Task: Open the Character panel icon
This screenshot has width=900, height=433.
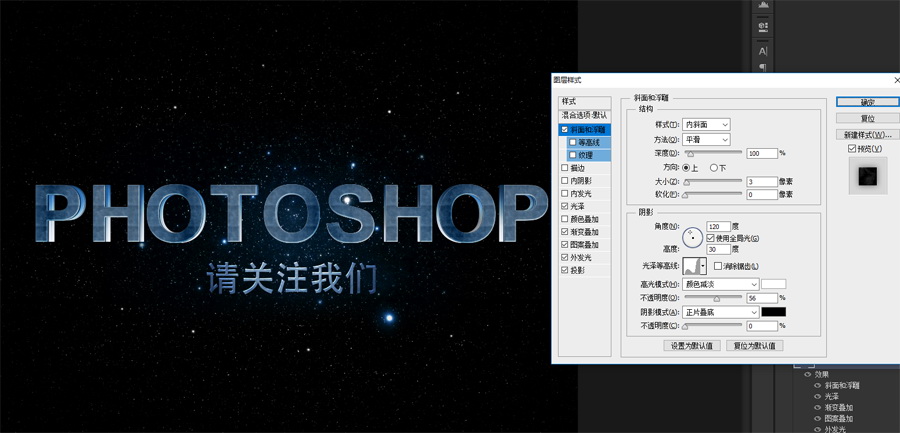Action: point(762,51)
